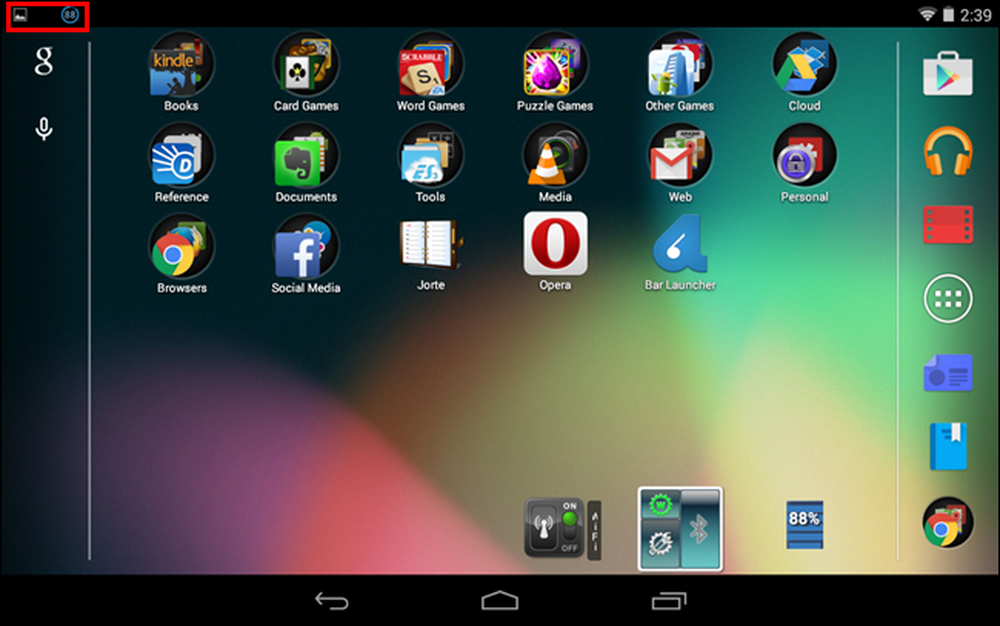Open settings gear in the widget
1000x626 pixels.
click(660, 544)
